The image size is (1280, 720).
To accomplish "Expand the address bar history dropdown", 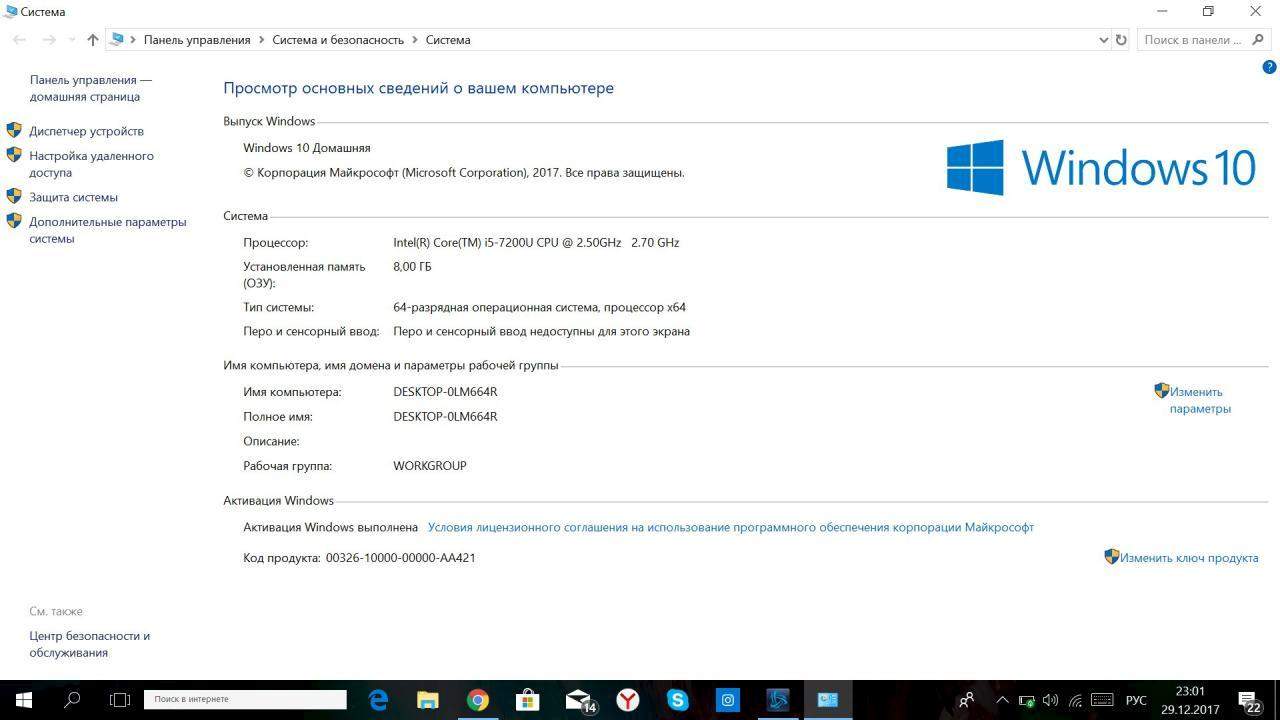I will [x=1103, y=40].
